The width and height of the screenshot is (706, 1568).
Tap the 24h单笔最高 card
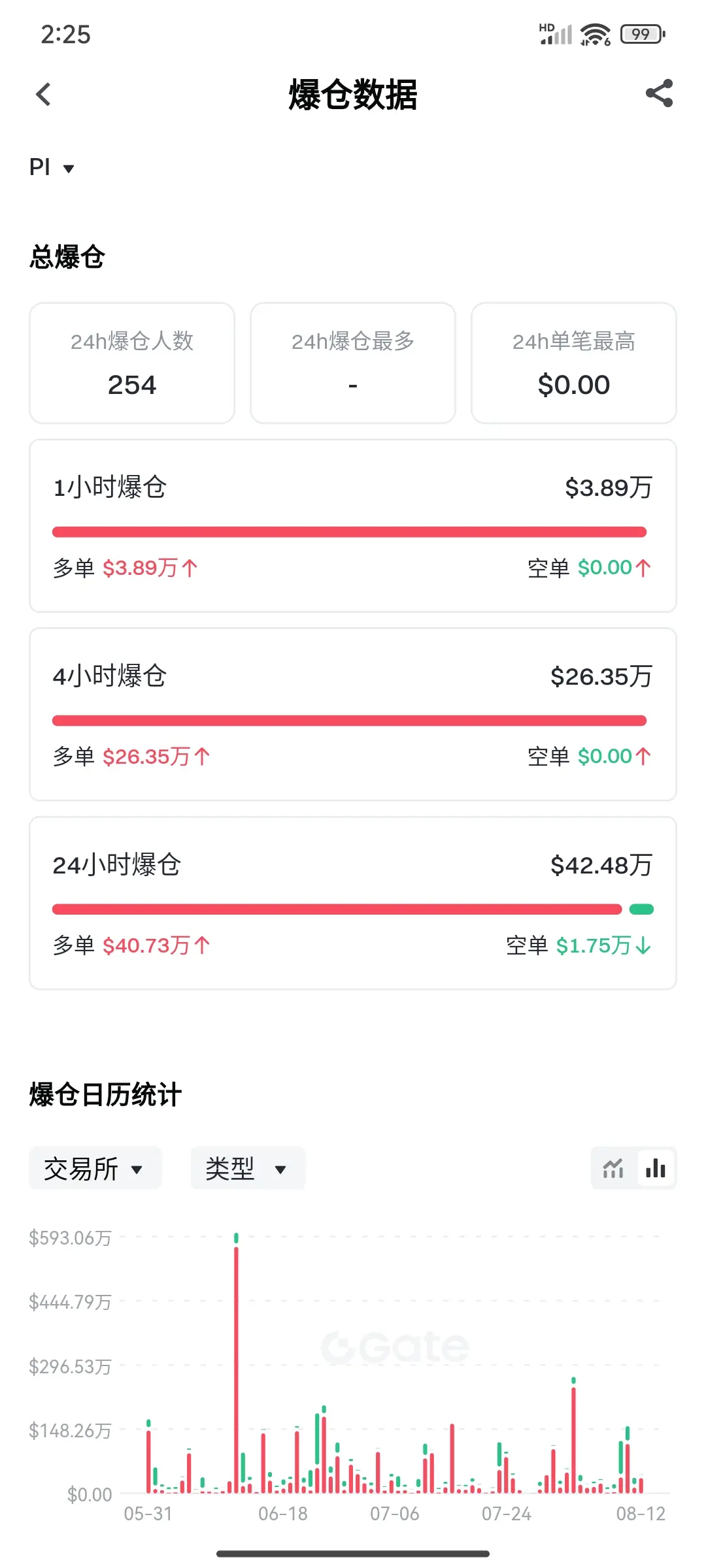click(x=574, y=363)
